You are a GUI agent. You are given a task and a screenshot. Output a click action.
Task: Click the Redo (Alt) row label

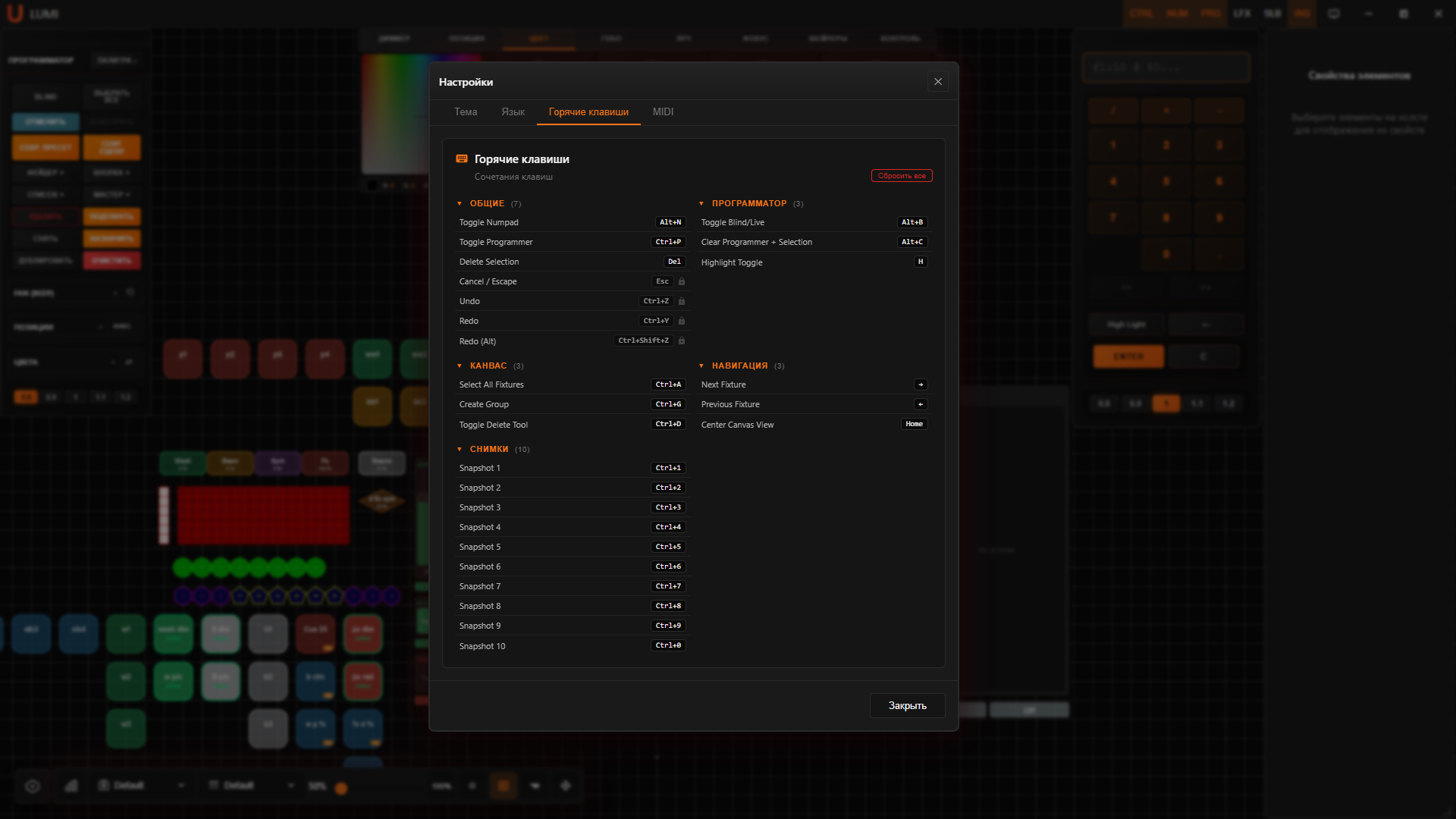[478, 341]
